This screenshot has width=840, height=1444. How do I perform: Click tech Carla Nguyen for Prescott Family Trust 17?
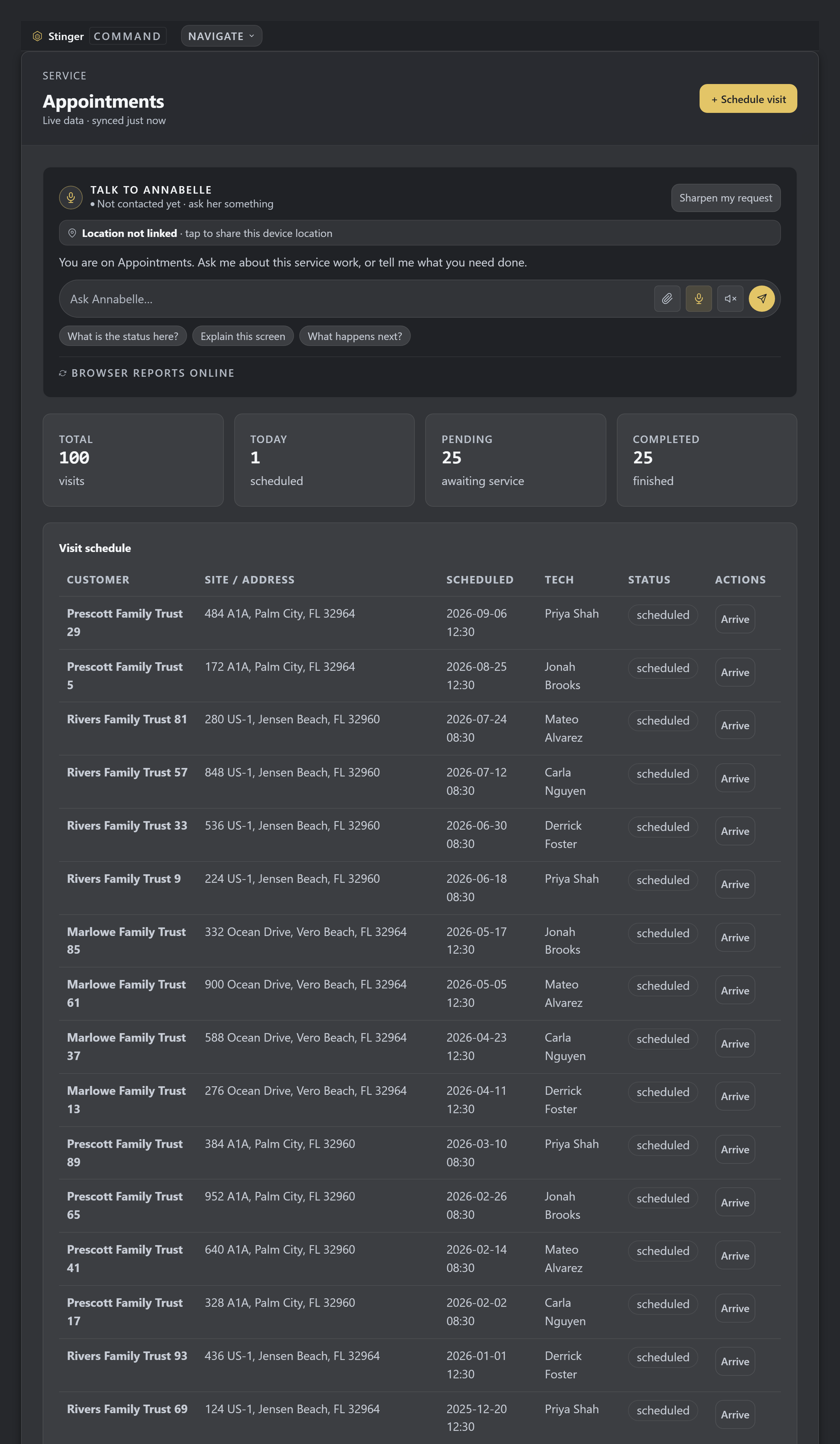coord(565,1312)
